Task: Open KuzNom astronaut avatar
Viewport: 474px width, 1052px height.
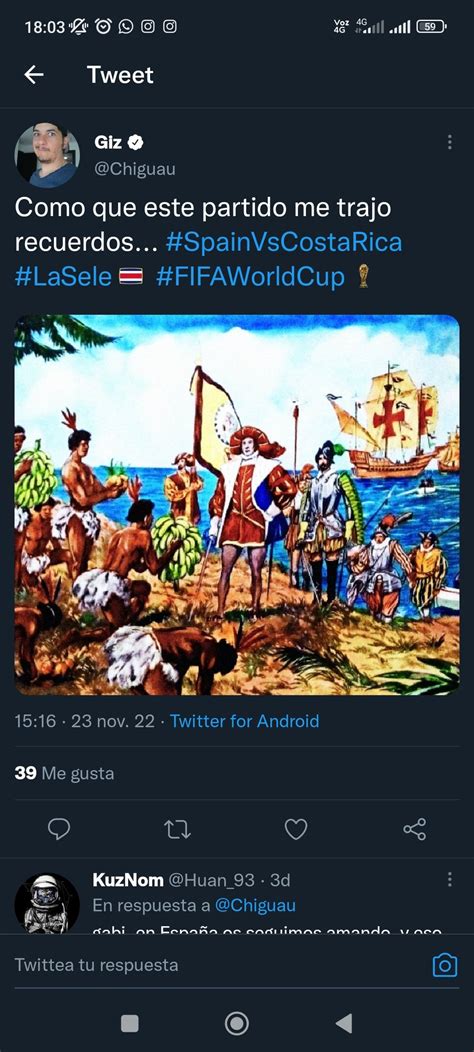Action: coord(47,903)
